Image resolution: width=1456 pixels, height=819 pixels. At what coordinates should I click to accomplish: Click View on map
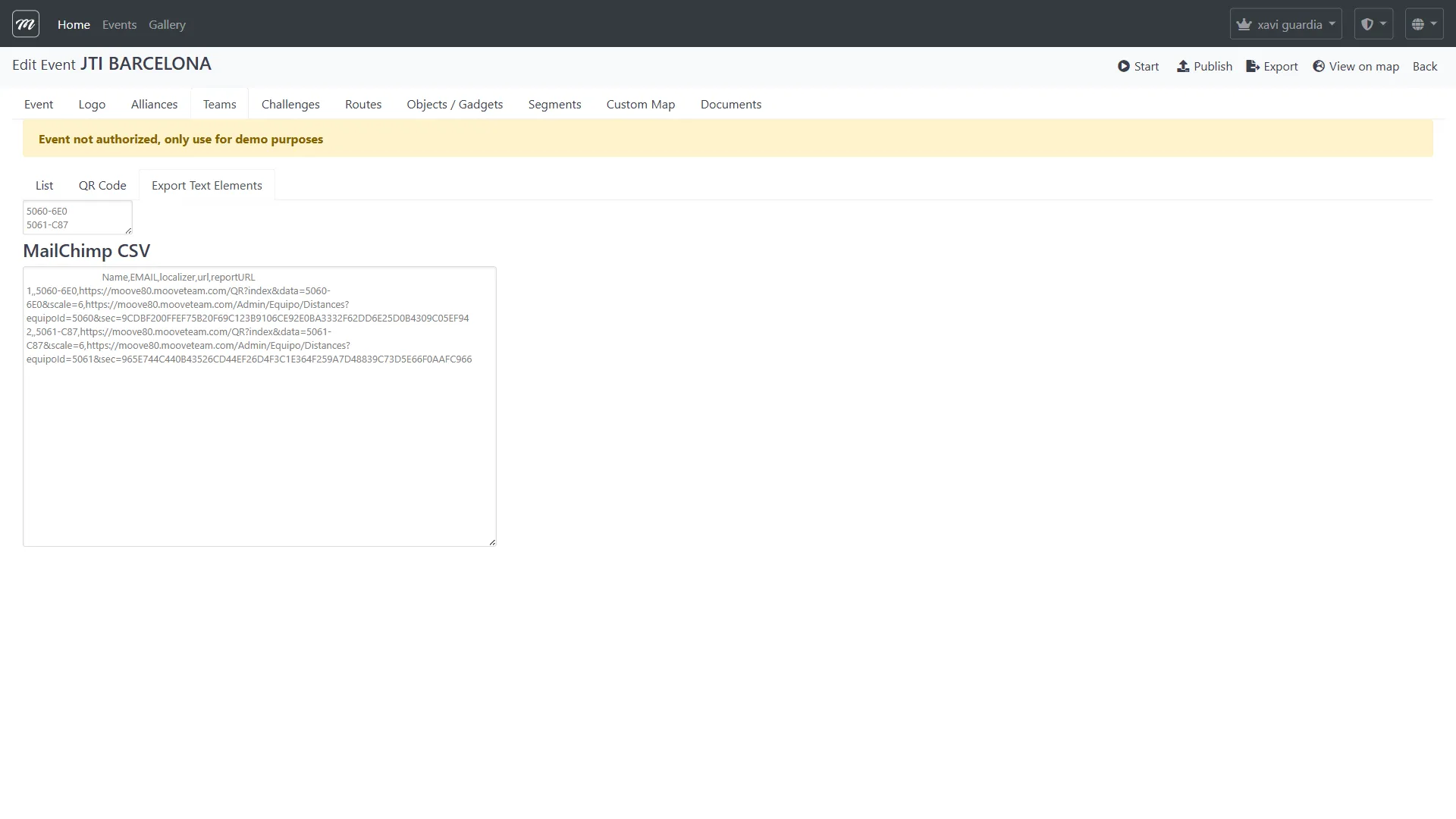click(1363, 66)
